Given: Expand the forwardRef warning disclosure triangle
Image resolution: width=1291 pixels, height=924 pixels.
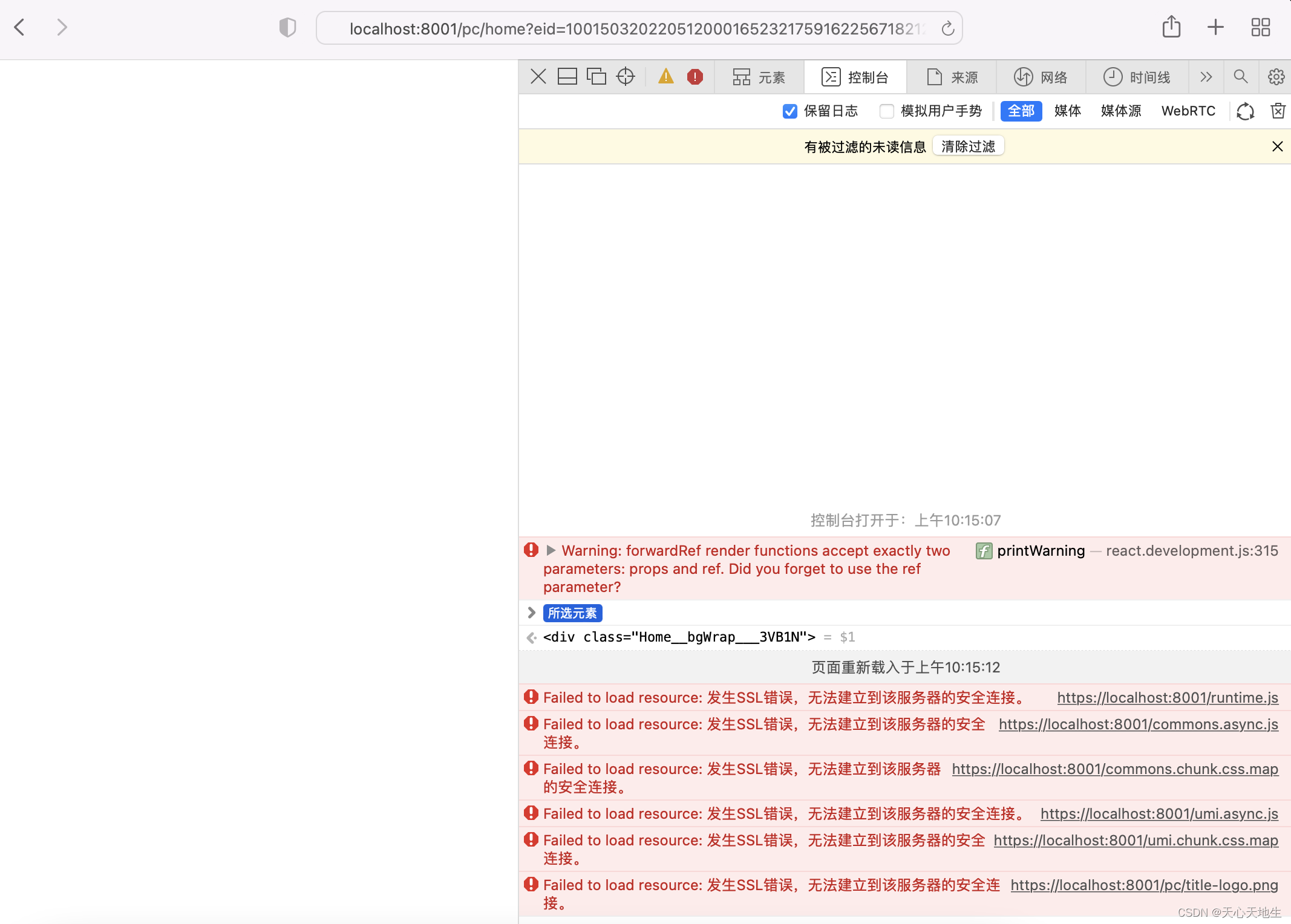Looking at the screenshot, I should tap(551, 550).
